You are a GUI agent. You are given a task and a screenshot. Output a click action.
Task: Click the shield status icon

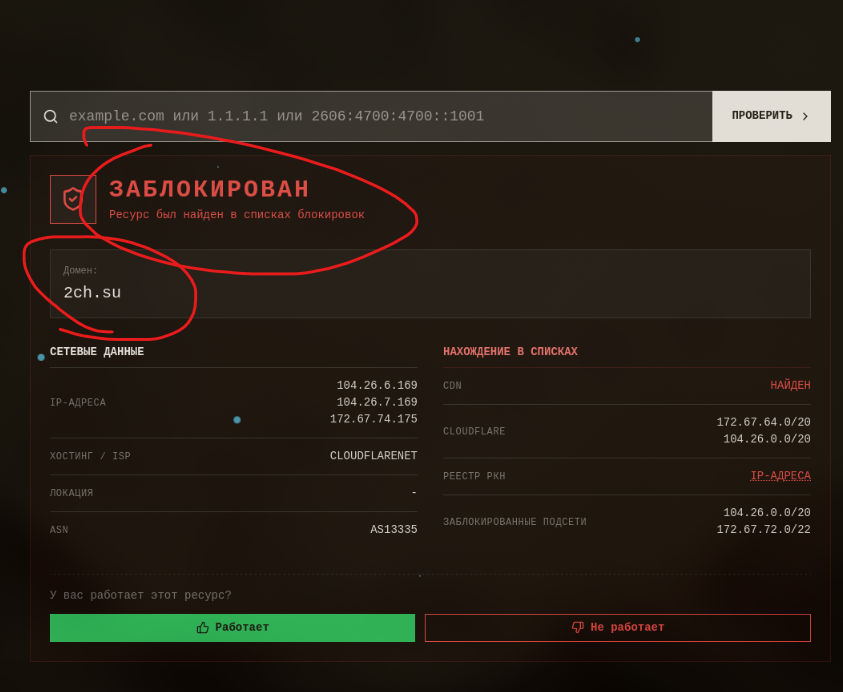[x=73, y=199]
